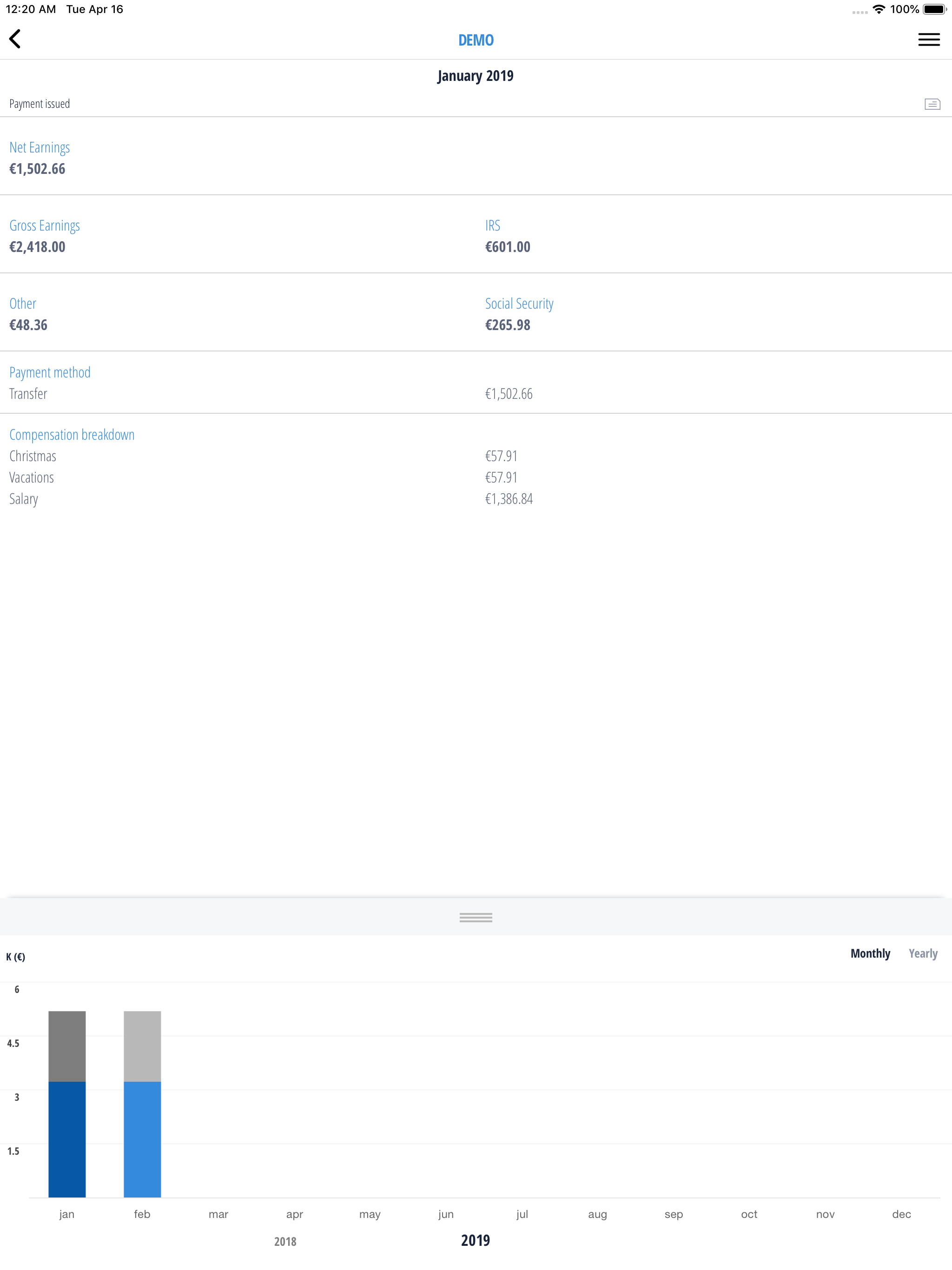Screen dimensions: 952x1270
Task: Tap the dec month label
Action: coord(901,1214)
